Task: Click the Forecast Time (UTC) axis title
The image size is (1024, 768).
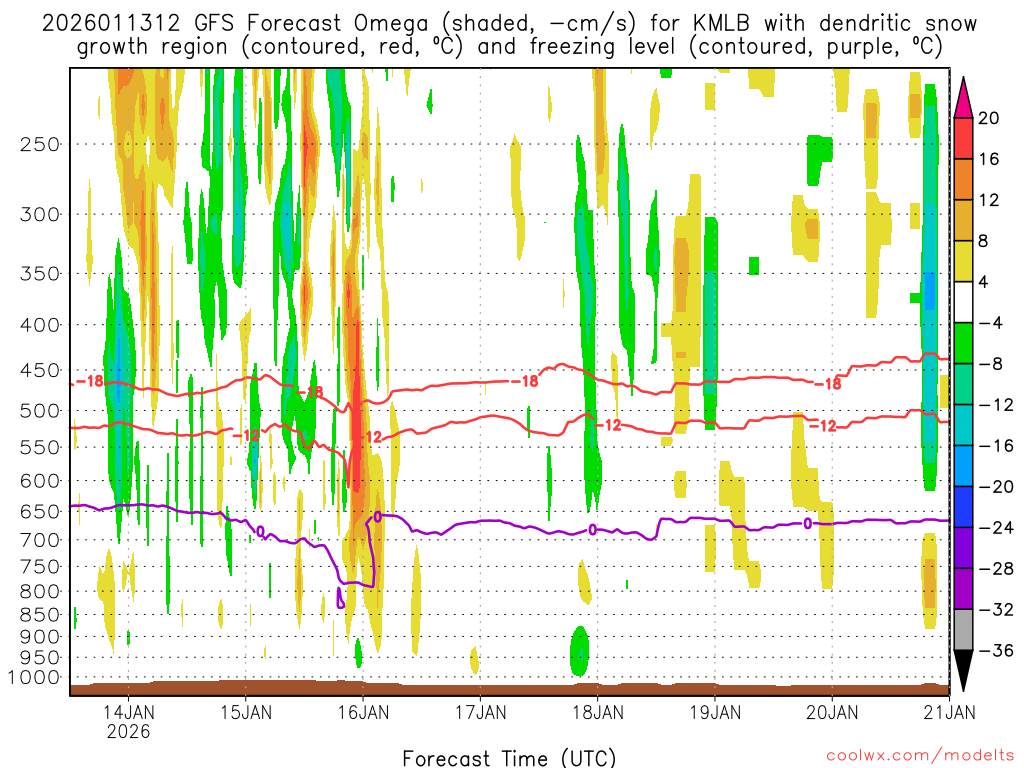Action: point(509,758)
